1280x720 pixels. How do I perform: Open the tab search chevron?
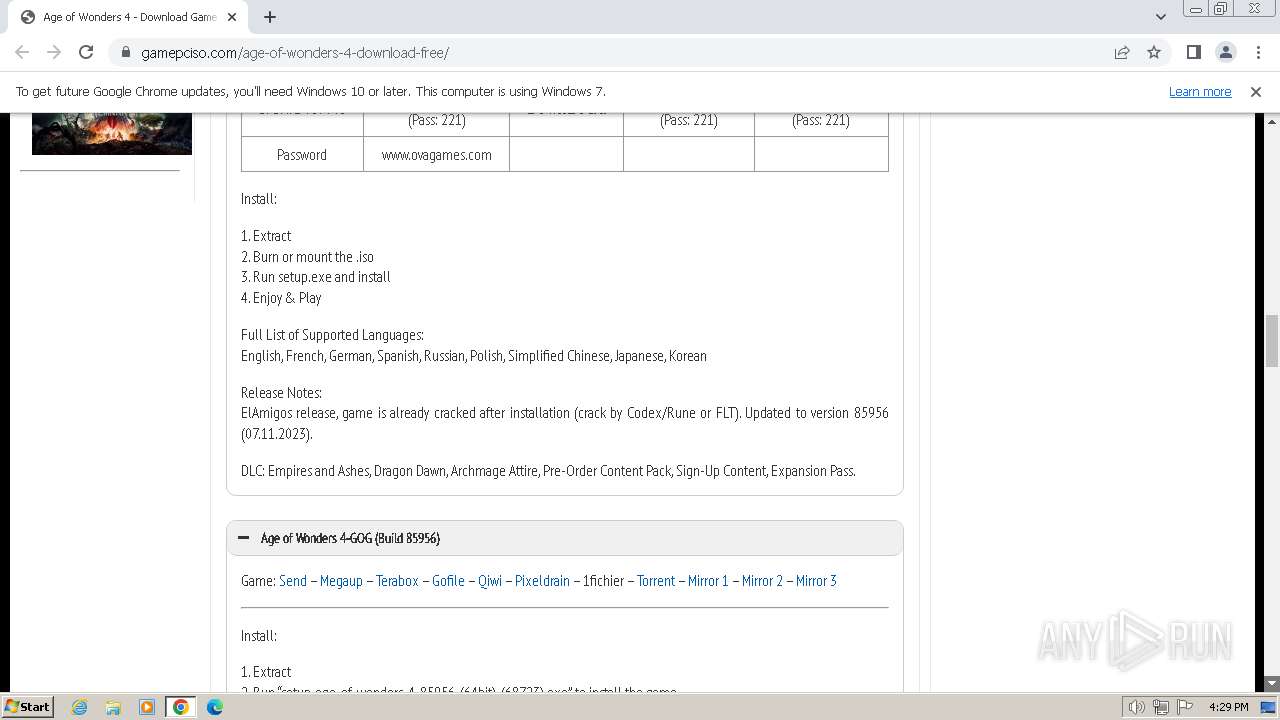pyautogui.click(x=1160, y=17)
